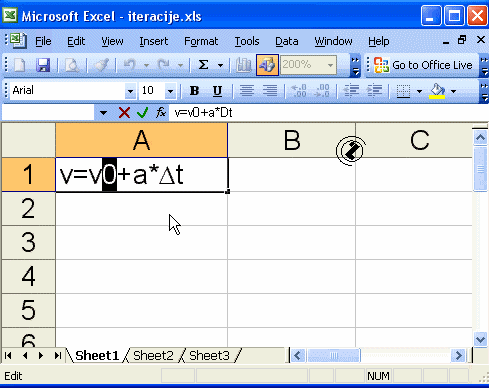The image size is (489, 388).
Task: Open the Insert Function fx icon
Action: pyautogui.click(x=161, y=113)
